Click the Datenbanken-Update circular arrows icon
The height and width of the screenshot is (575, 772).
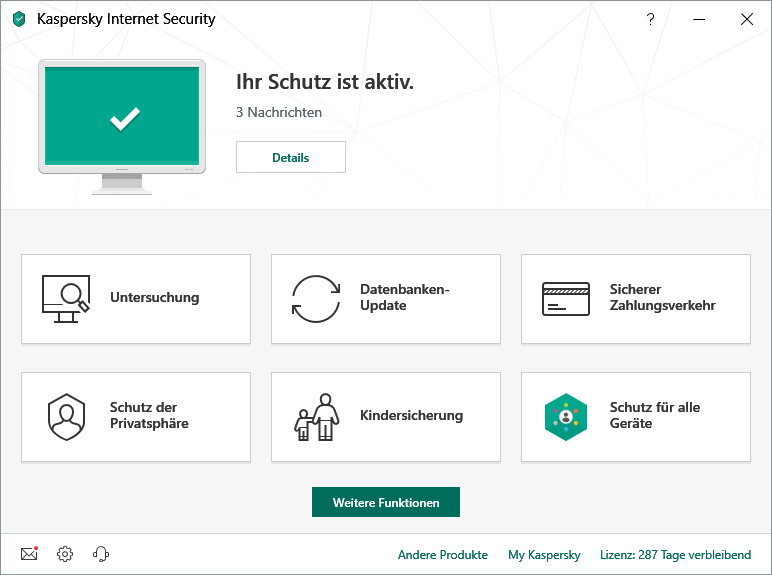coord(316,298)
